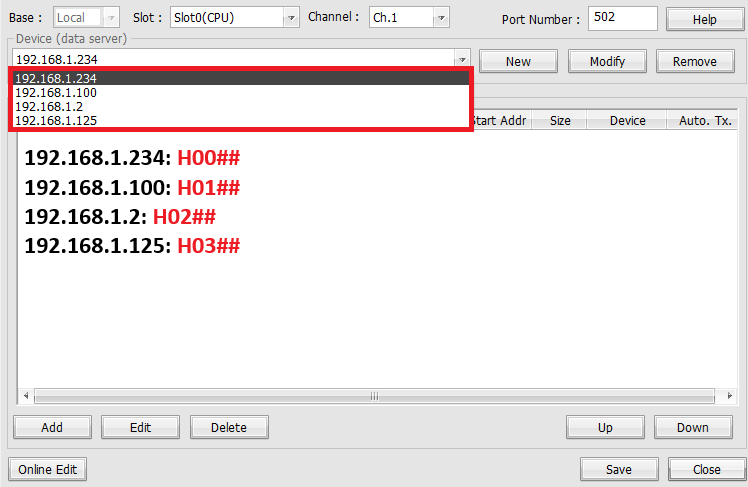Viewport: 748px width, 487px height.
Task: Click into the Port Number field
Action: click(x=621, y=18)
